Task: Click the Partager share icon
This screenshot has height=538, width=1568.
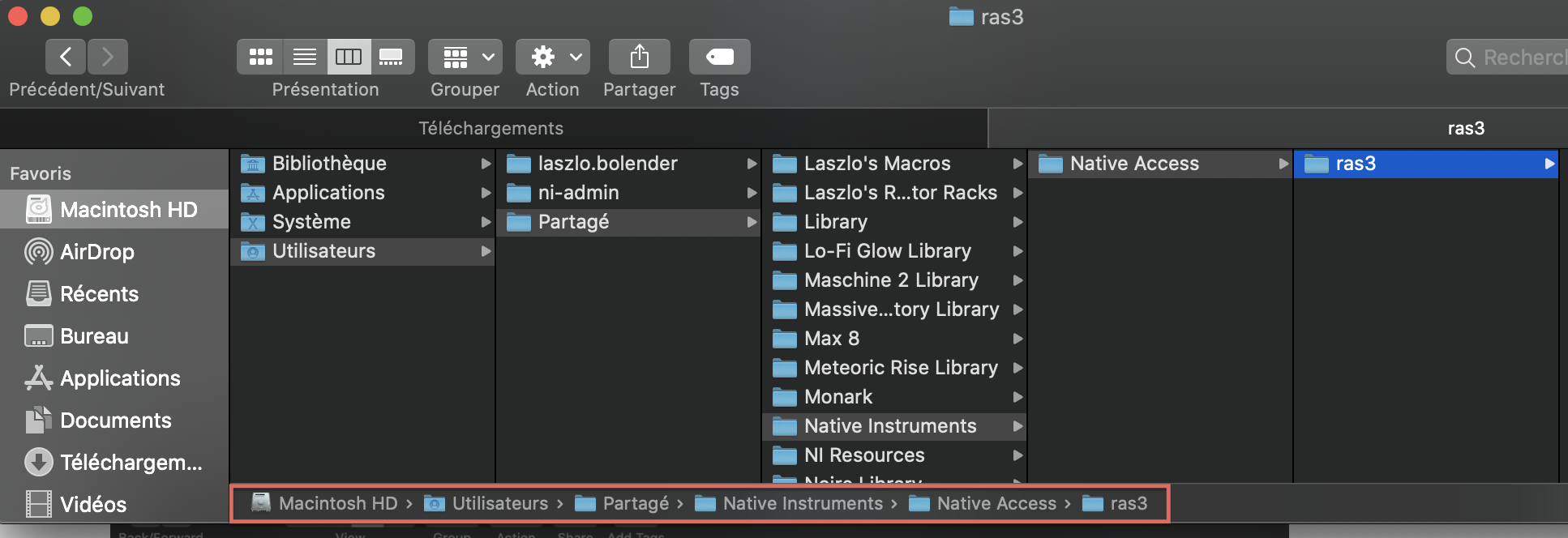Action: (x=640, y=57)
